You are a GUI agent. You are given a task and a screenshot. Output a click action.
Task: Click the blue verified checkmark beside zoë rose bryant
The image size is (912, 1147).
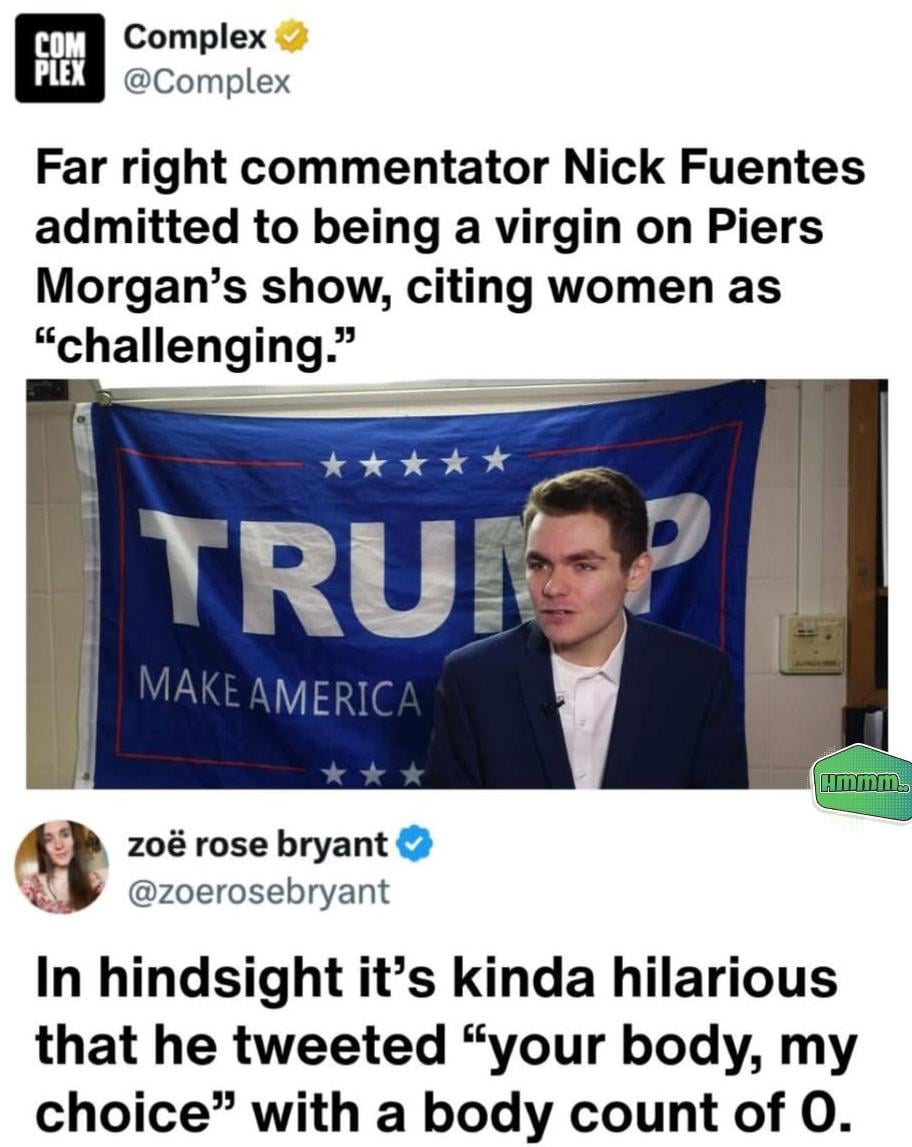coord(415,845)
